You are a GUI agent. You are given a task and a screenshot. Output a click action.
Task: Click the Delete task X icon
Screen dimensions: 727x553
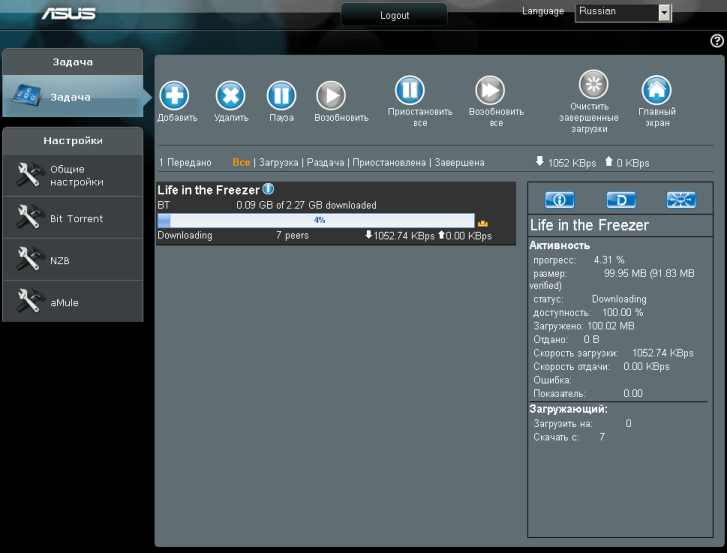pos(230,95)
